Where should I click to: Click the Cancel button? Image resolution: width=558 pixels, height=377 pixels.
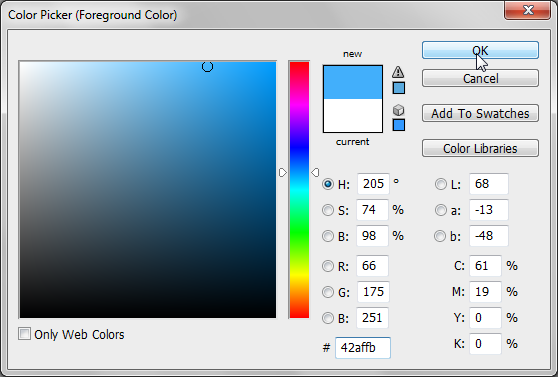[480, 78]
